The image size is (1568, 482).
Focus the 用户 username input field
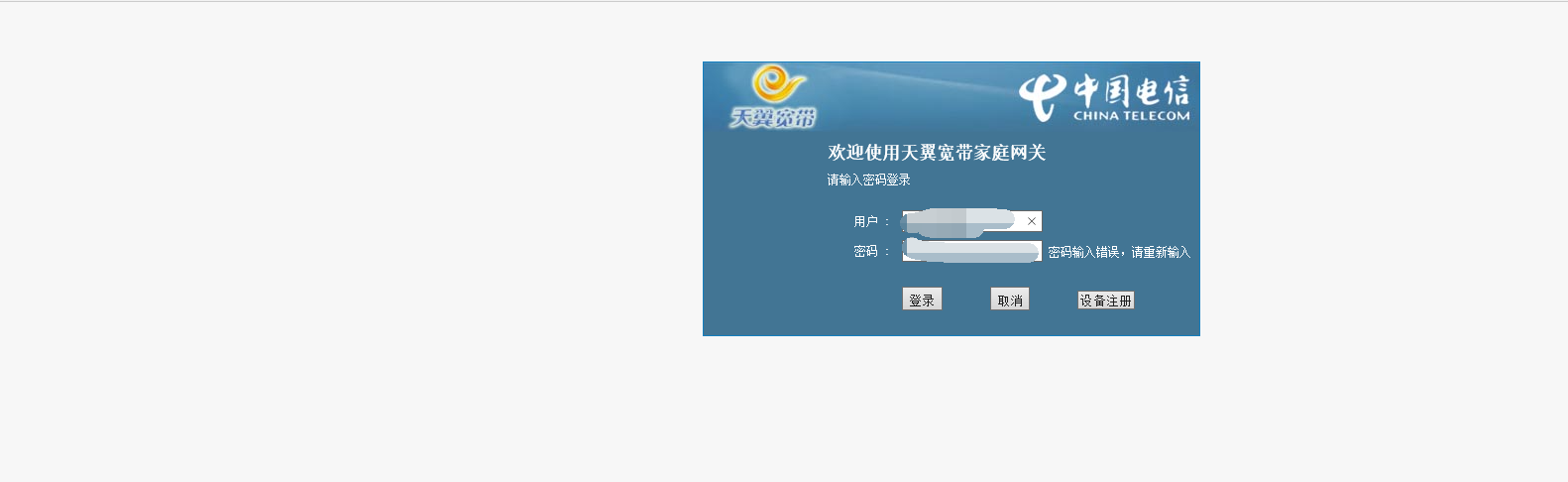coord(971,221)
